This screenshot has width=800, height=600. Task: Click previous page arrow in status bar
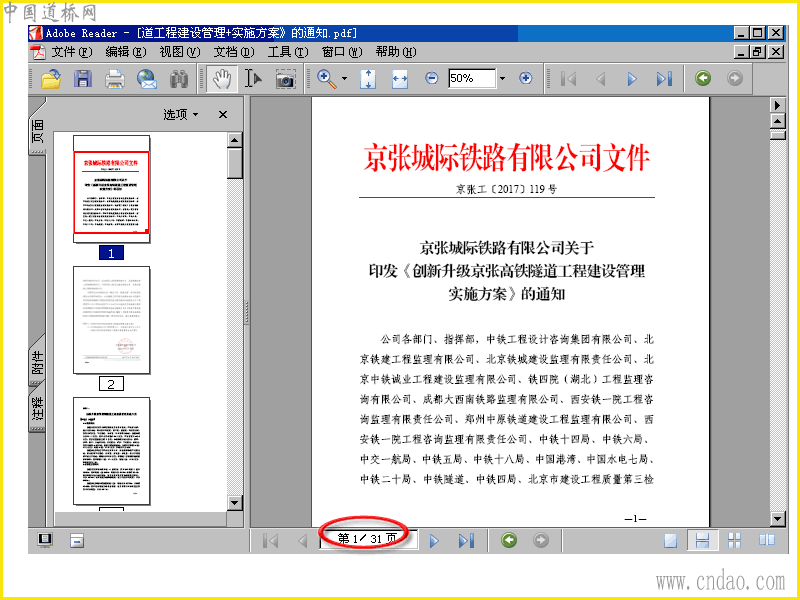tap(303, 540)
